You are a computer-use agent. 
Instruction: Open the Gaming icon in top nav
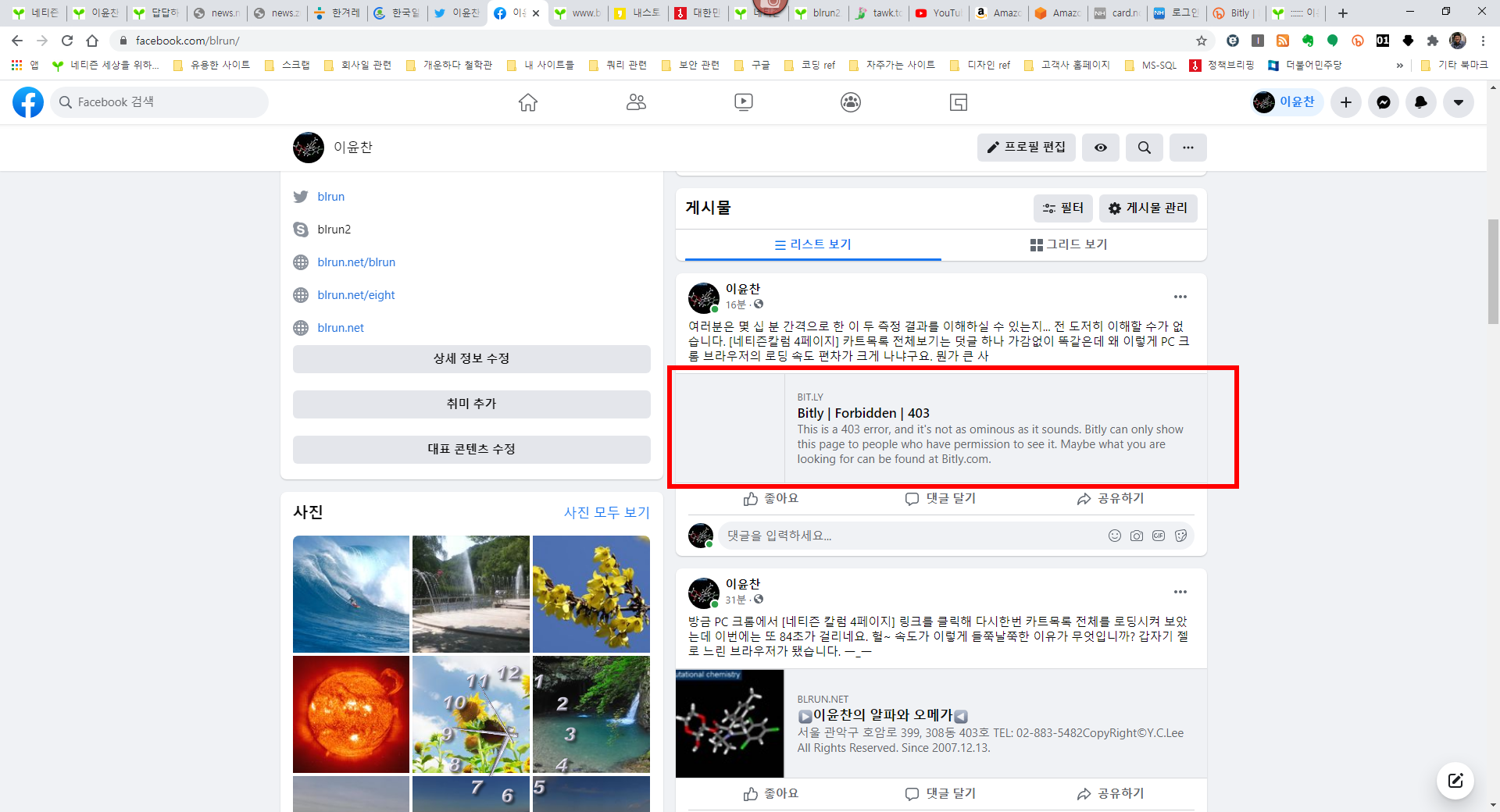tap(959, 102)
